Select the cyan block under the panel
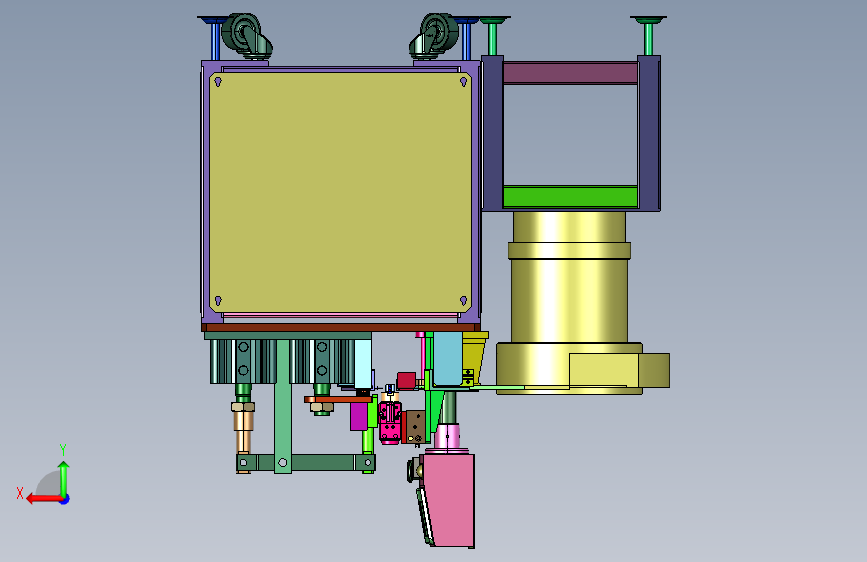The height and width of the screenshot is (562, 867). click(x=447, y=358)
